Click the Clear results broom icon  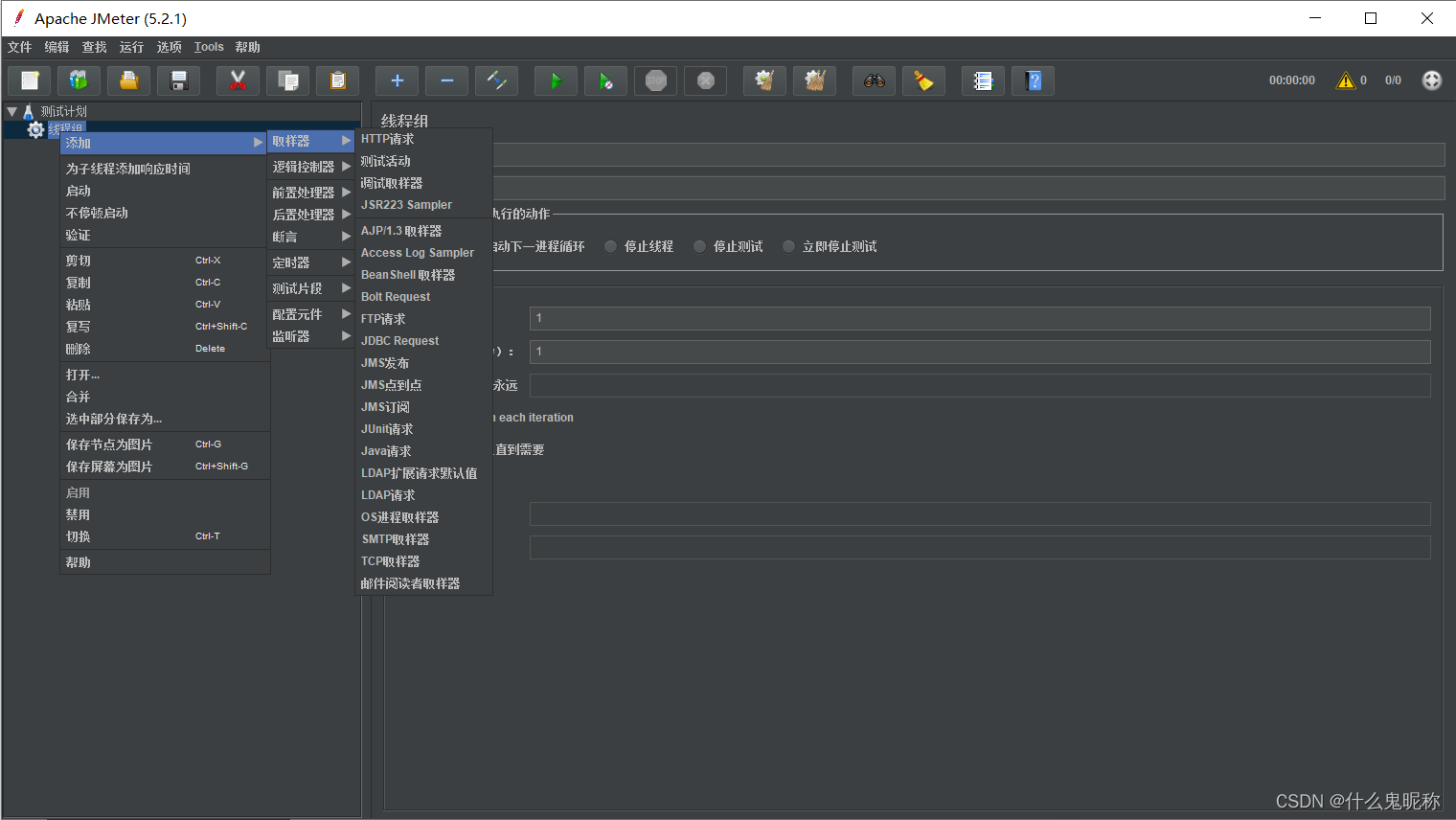click(765, 80)
